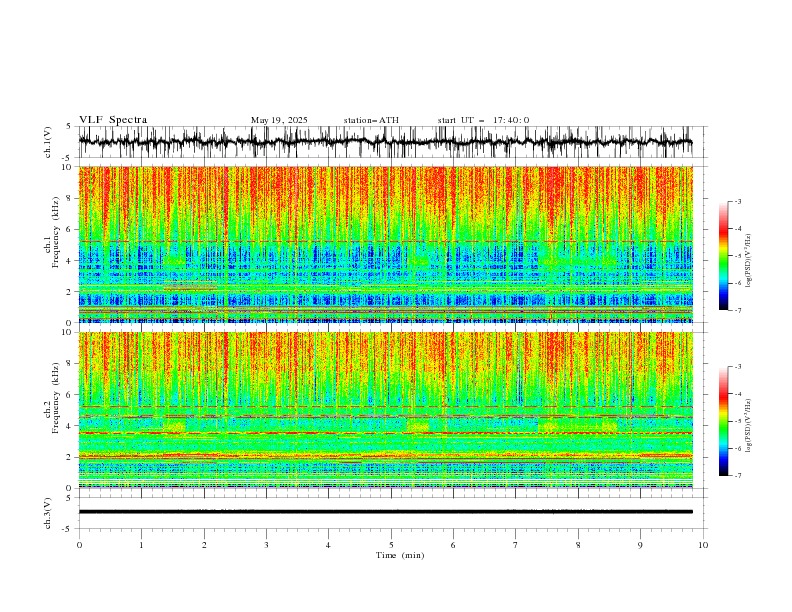Click the ch.3 flat black waveform trace
792x612 pixels.
tap(385, 512)
